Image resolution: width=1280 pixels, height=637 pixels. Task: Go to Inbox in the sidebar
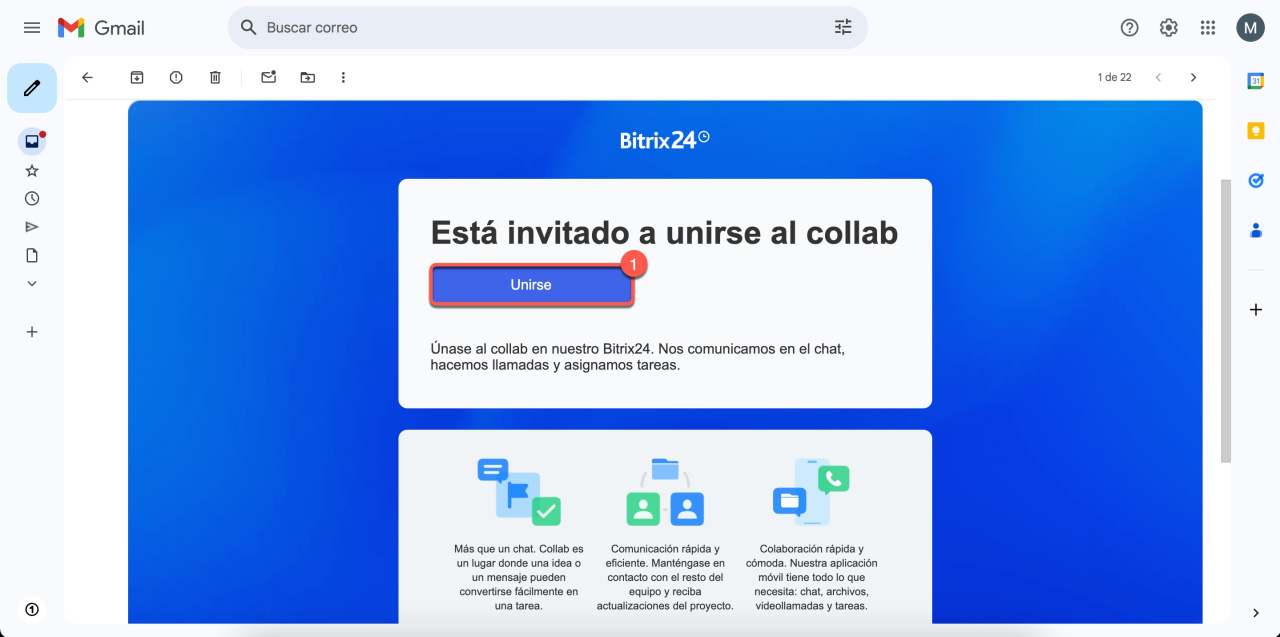pyautogui.click(x=32, y=141)
